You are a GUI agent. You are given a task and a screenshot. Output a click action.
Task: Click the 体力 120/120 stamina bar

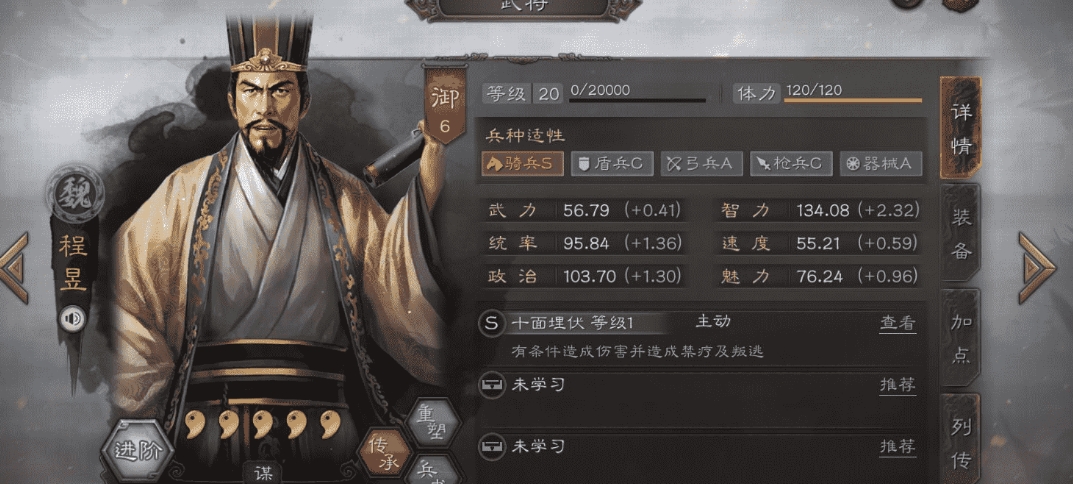pyautogui.click(x=828, y=94)
